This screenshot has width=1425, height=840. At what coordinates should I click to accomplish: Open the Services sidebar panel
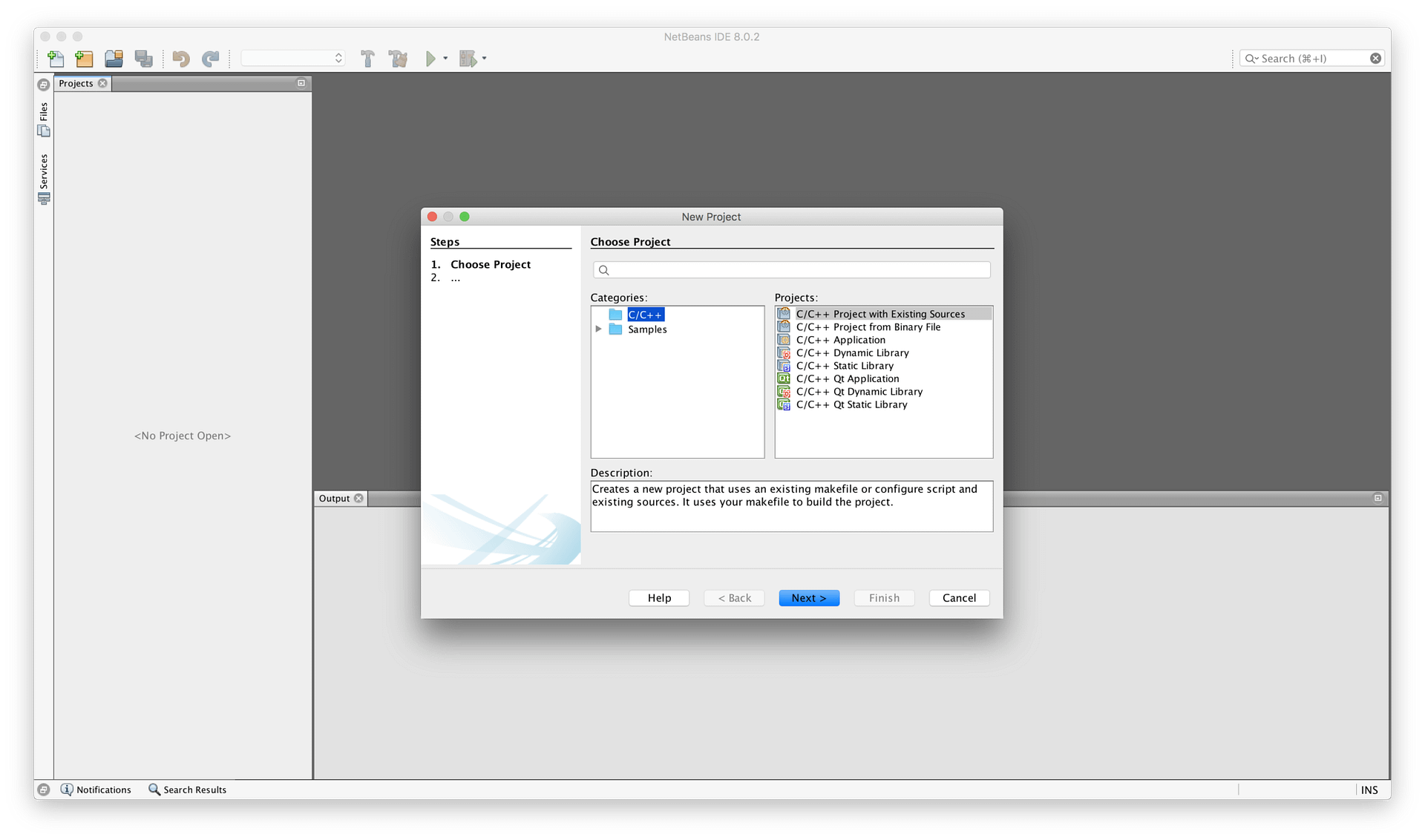[x=44, y=178]
